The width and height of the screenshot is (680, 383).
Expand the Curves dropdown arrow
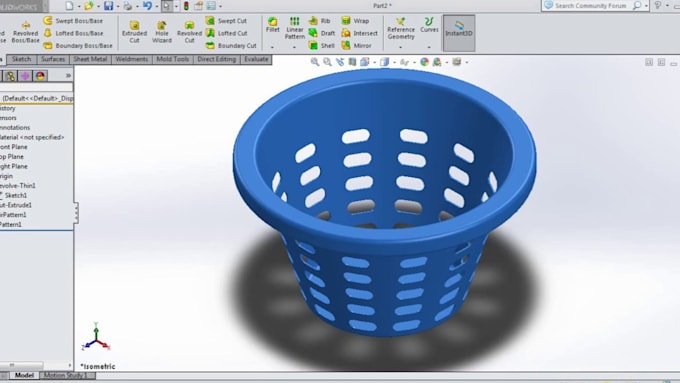[429, 47]
